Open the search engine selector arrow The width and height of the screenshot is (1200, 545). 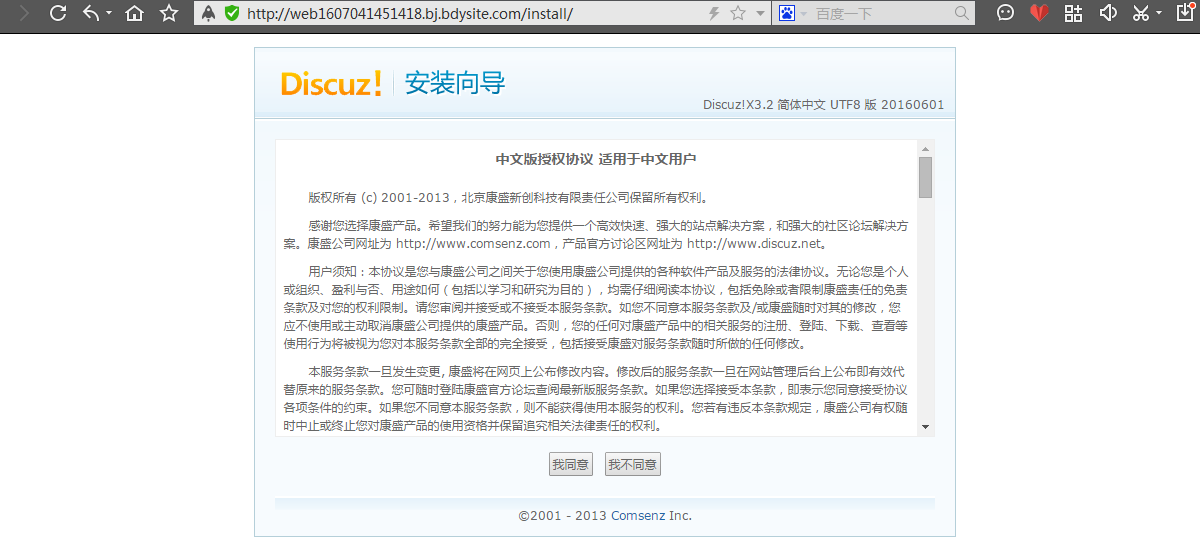tap(803, 14)
